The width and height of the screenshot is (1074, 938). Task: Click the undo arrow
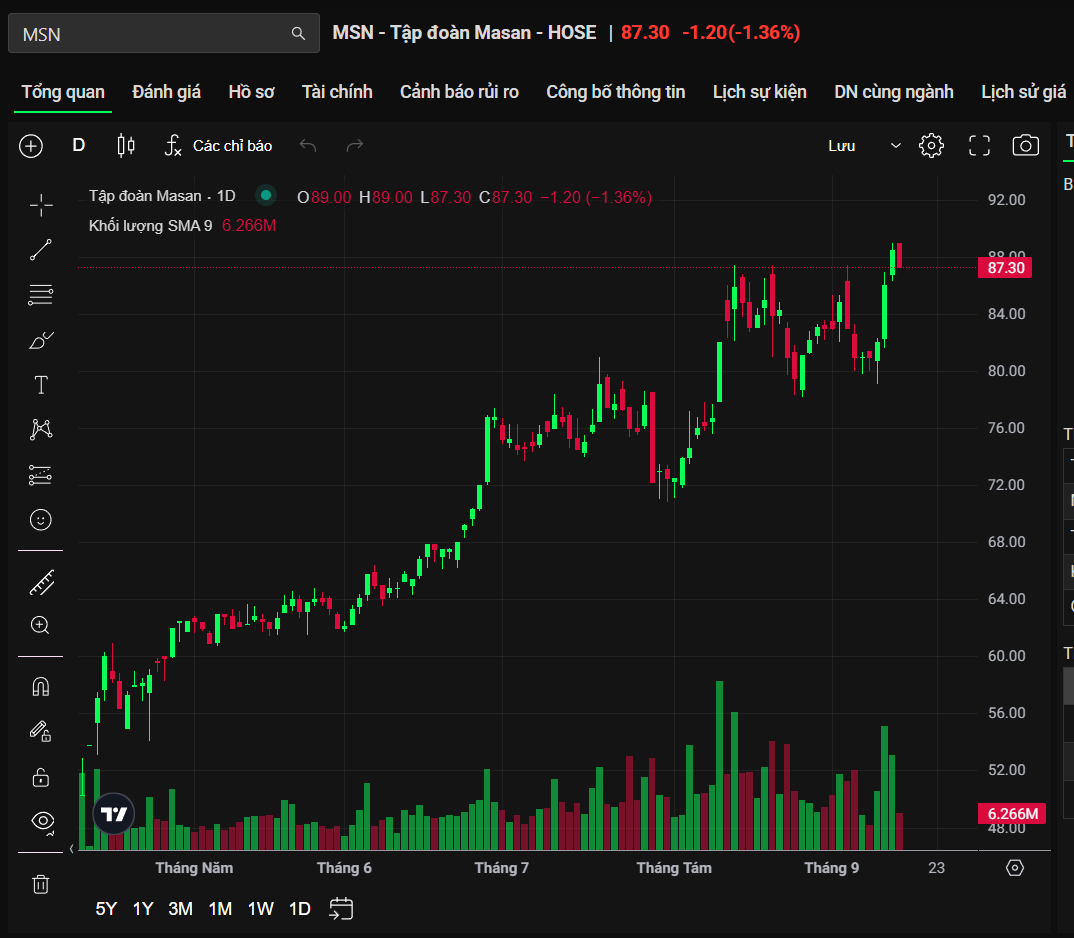click(x=308, y=145)
